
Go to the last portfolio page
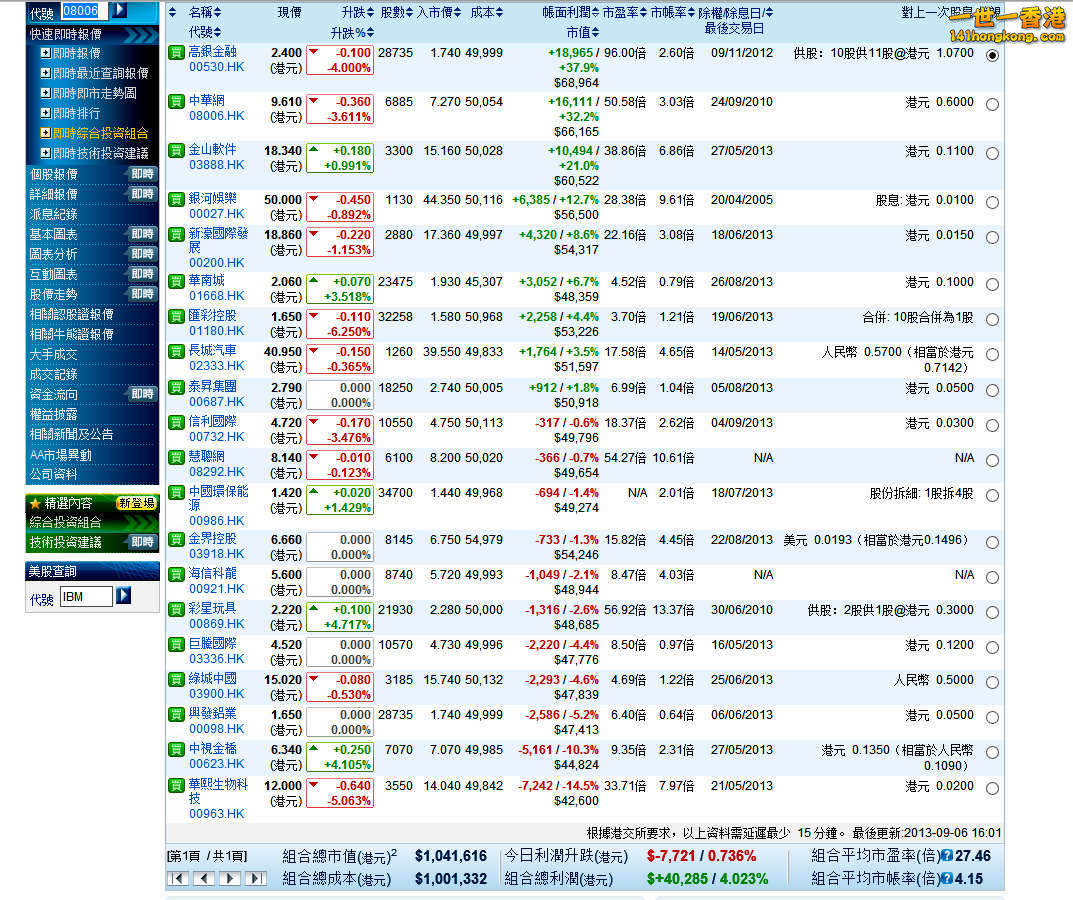click(x=256, y=878)
